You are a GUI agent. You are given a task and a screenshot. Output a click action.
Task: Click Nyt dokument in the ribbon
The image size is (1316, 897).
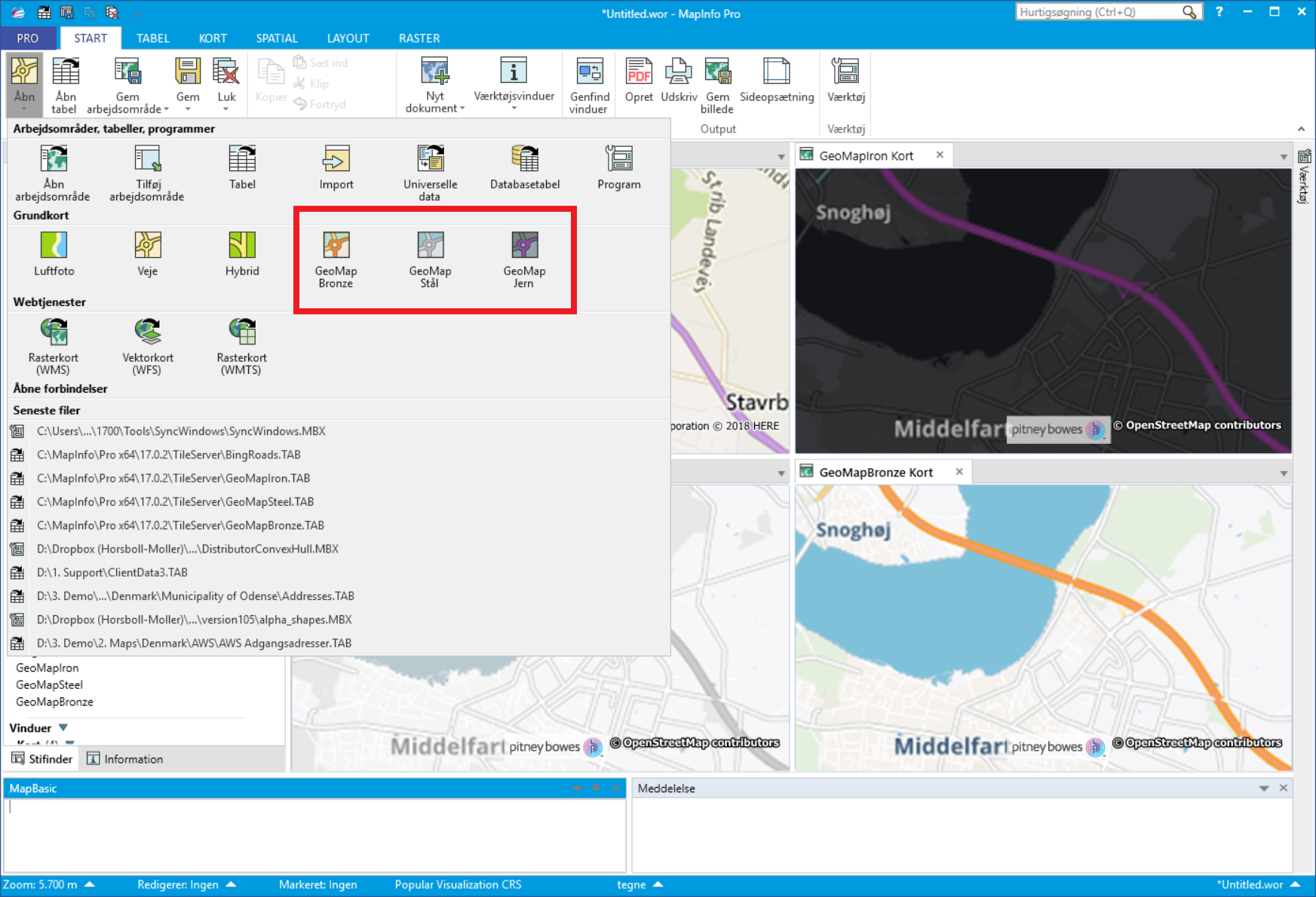pyautogui.click(x=435, y=84)
